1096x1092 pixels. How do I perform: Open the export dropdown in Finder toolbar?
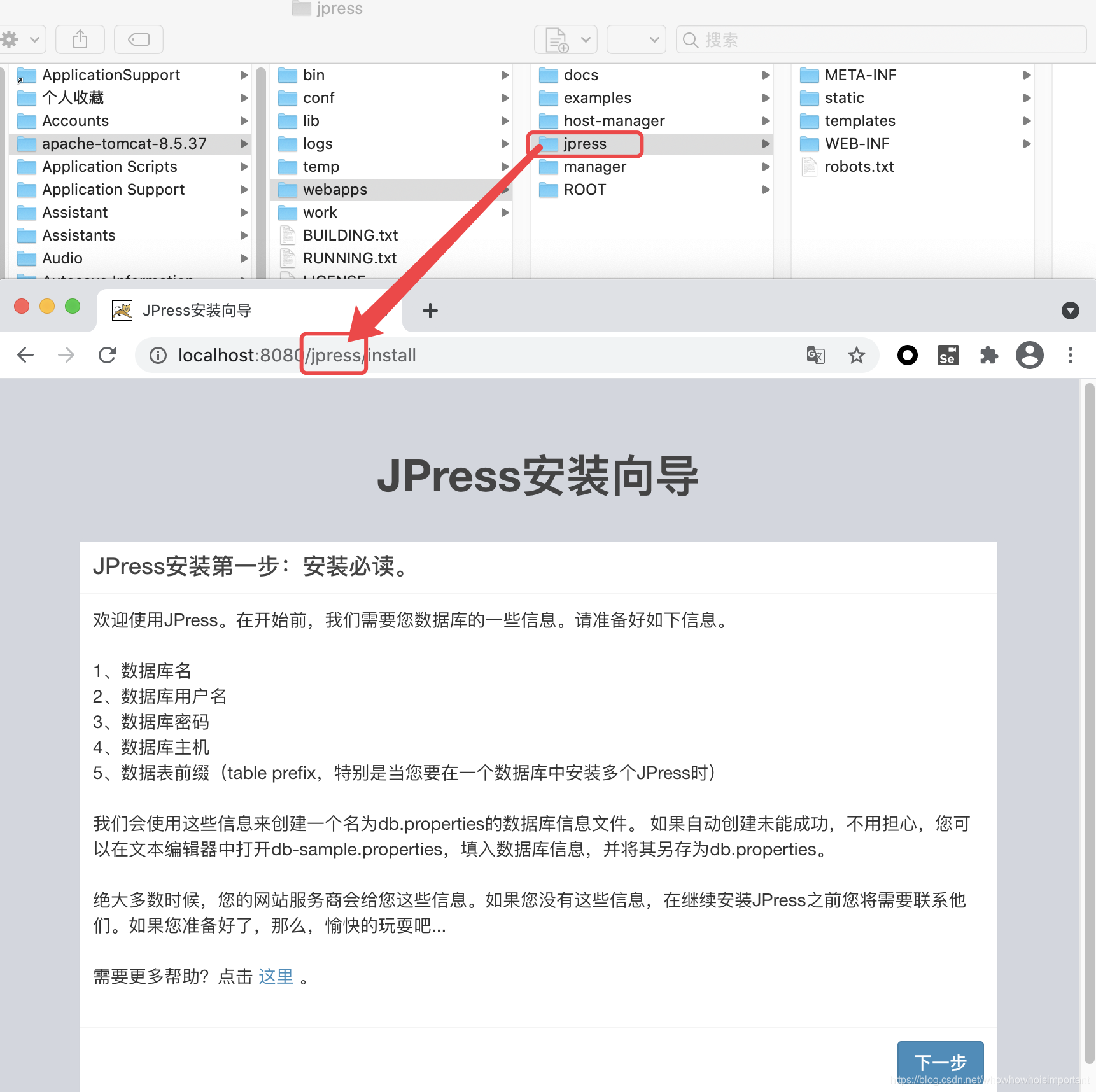[x=565, y=39]
